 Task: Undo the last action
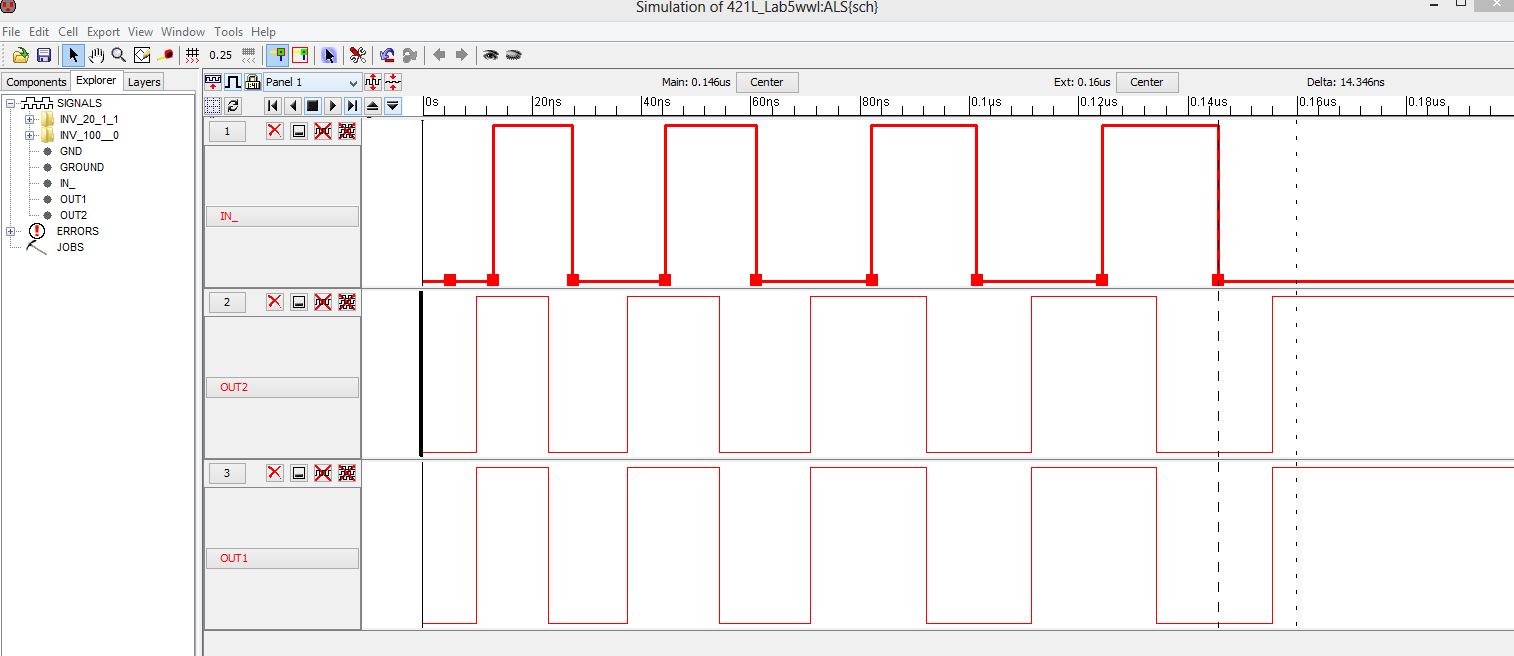[387, 55]
